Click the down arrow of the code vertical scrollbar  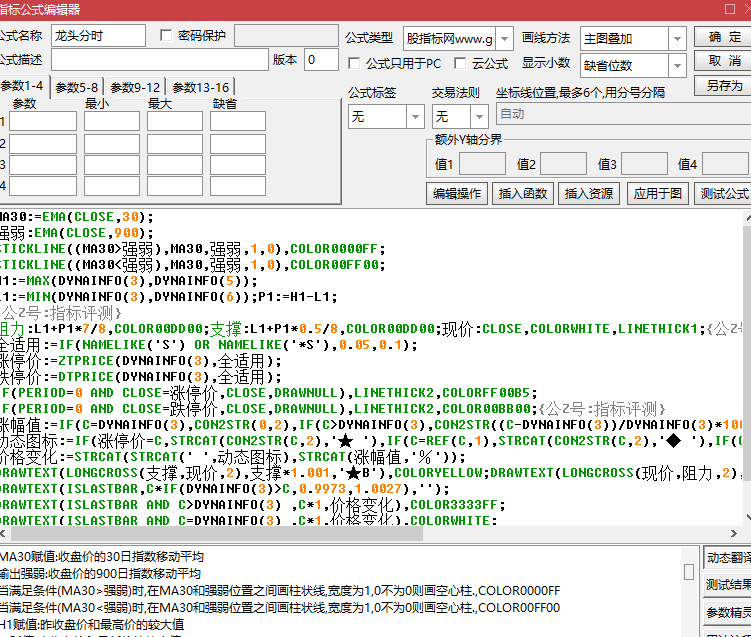click(748, 517)
